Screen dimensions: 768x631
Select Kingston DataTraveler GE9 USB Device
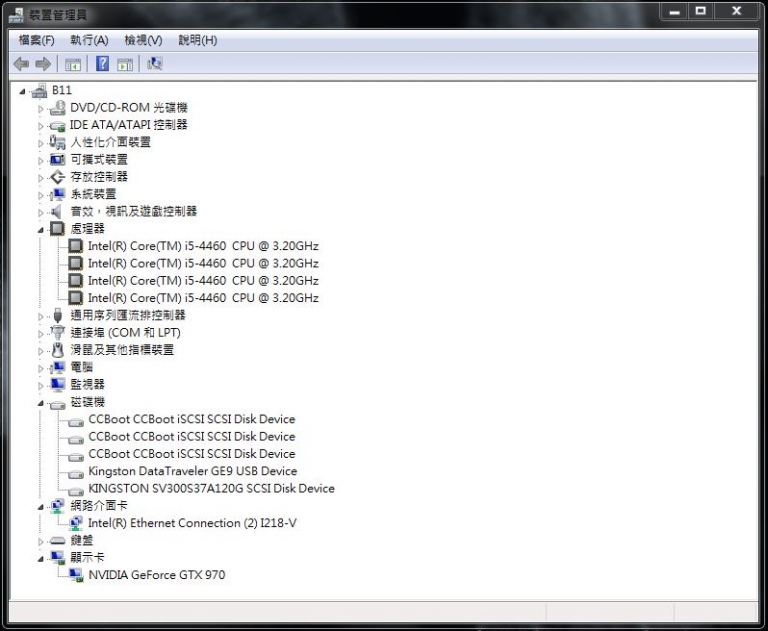click(192, 471)
